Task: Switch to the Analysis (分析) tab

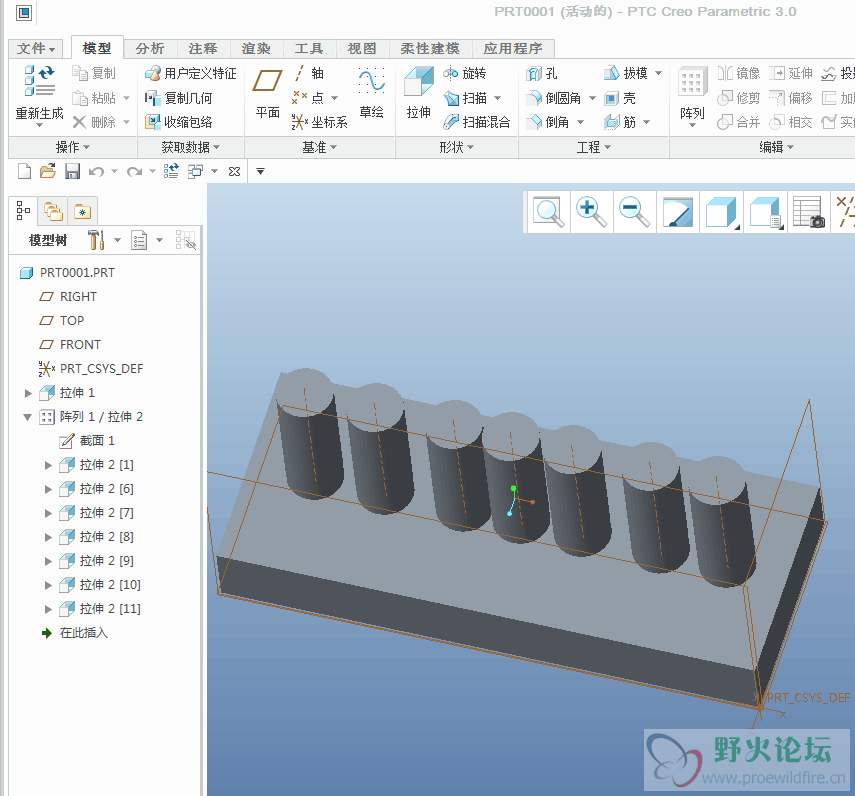Action: 150,49
